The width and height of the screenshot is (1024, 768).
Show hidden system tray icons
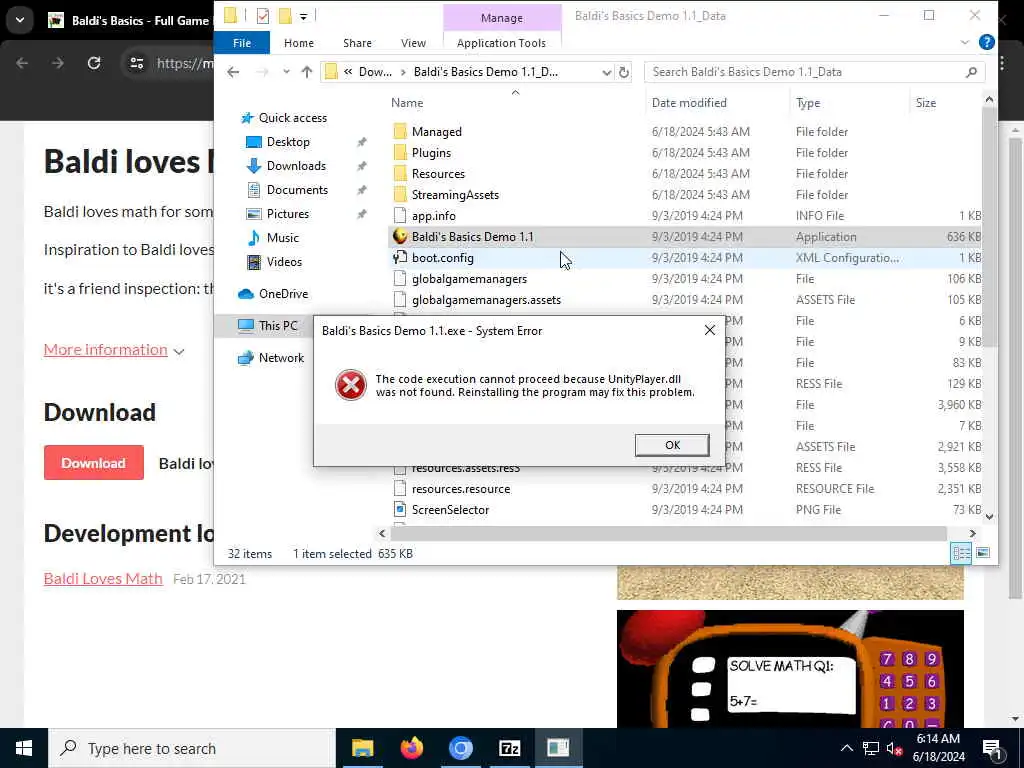pyautogui.click(x=846, y=748)
